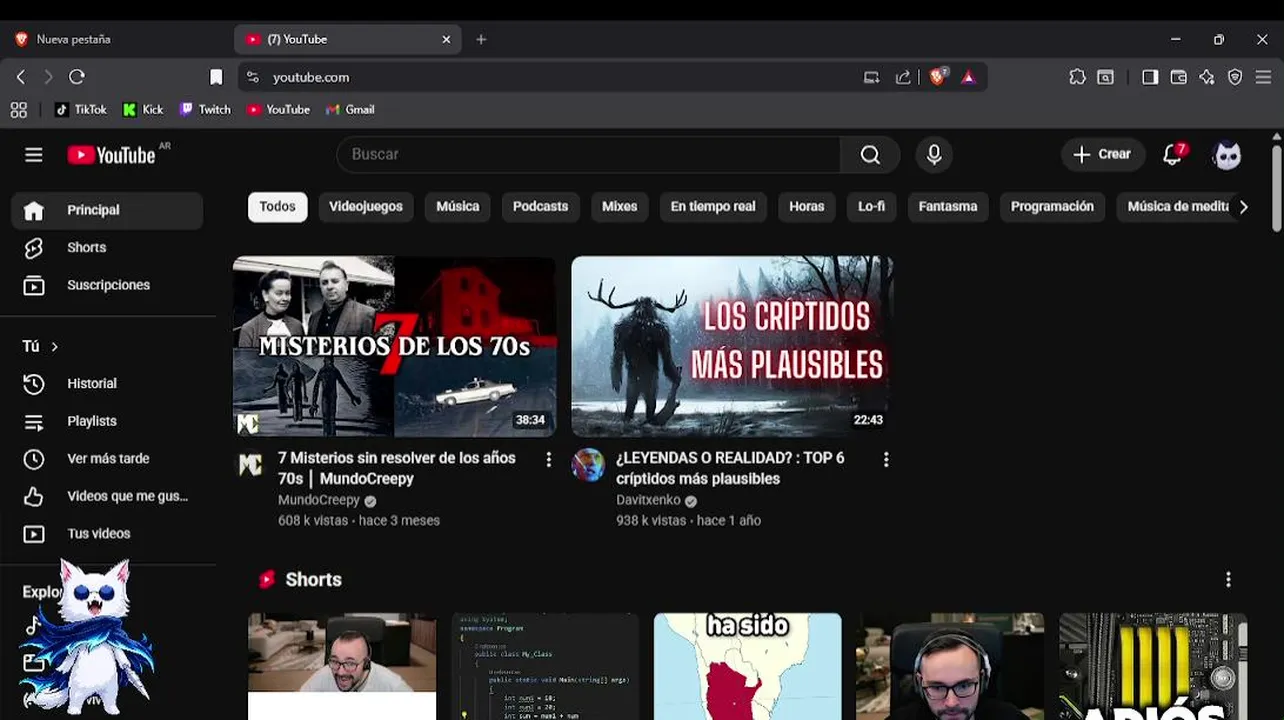This screenshot has height=720, width=1284.
Task: Expand the Tú section chevron
Action: pyautogui.click(x=54, y=347)
